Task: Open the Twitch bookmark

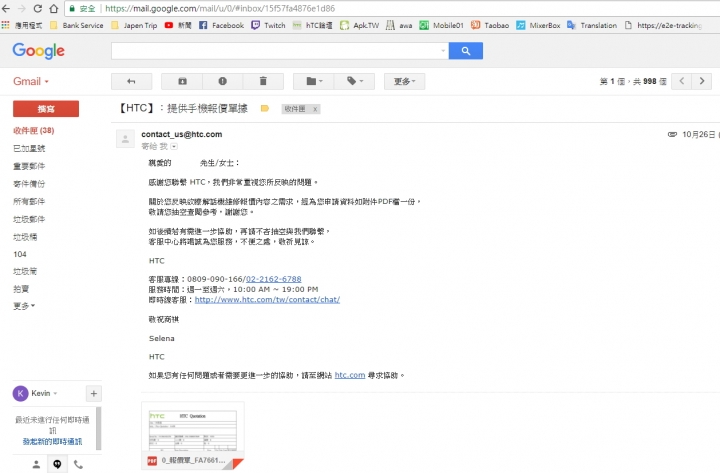Action: pos(268,25)
